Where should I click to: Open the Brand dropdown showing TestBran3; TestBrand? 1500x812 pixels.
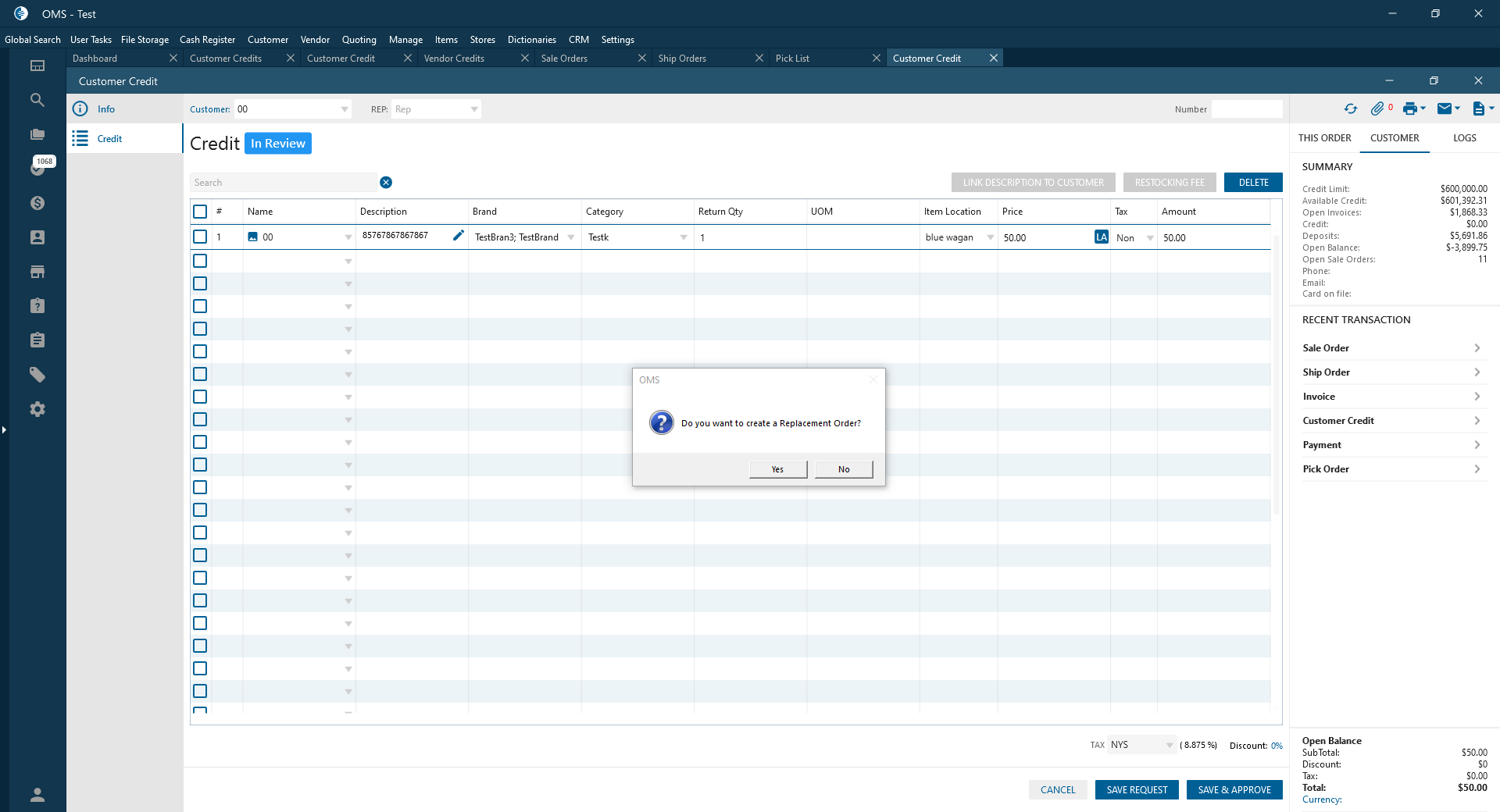(x=571, y=237)
